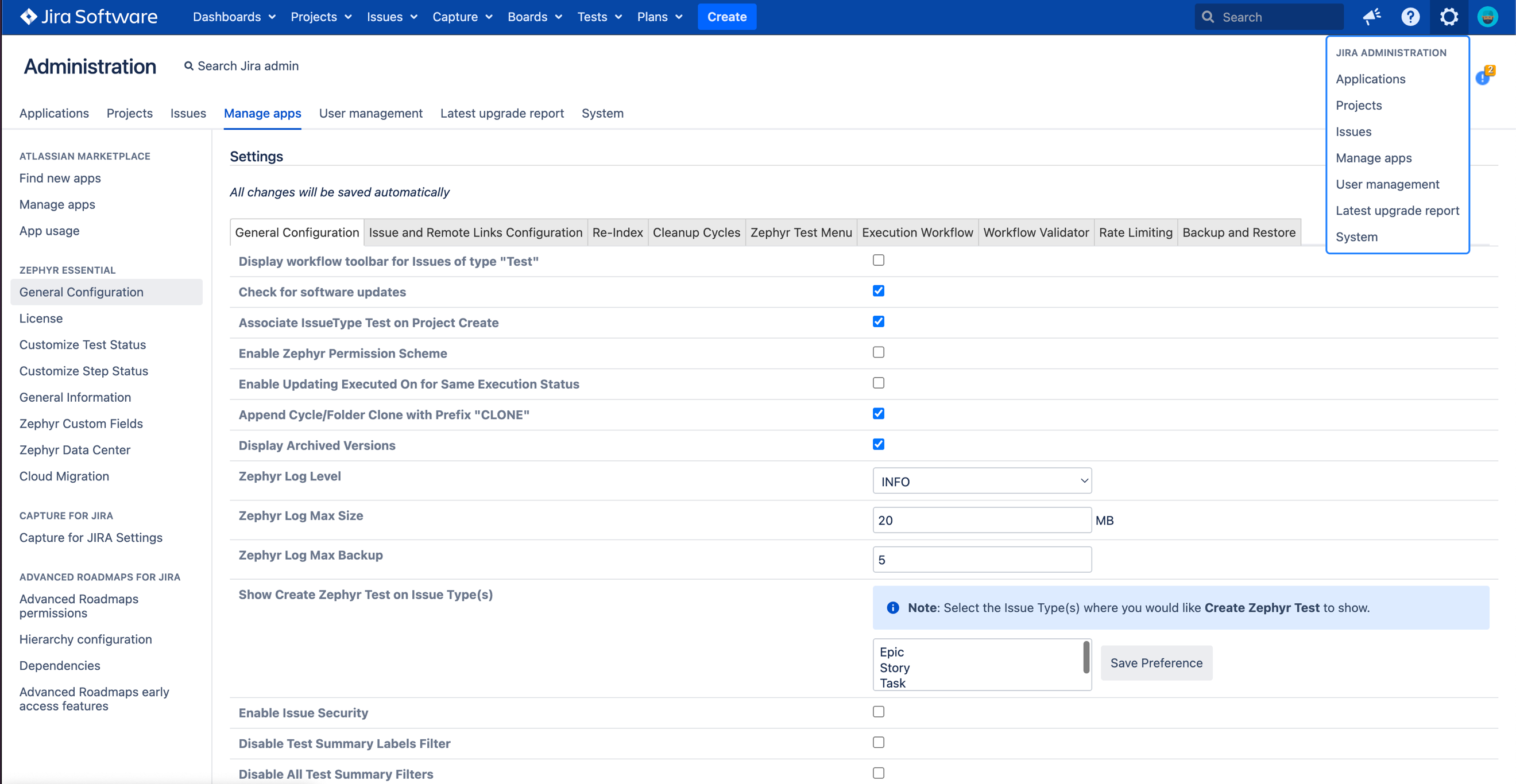Enable Display workflow toolbar for Test issues
The image size is (1516, 784).
(879, 259)
